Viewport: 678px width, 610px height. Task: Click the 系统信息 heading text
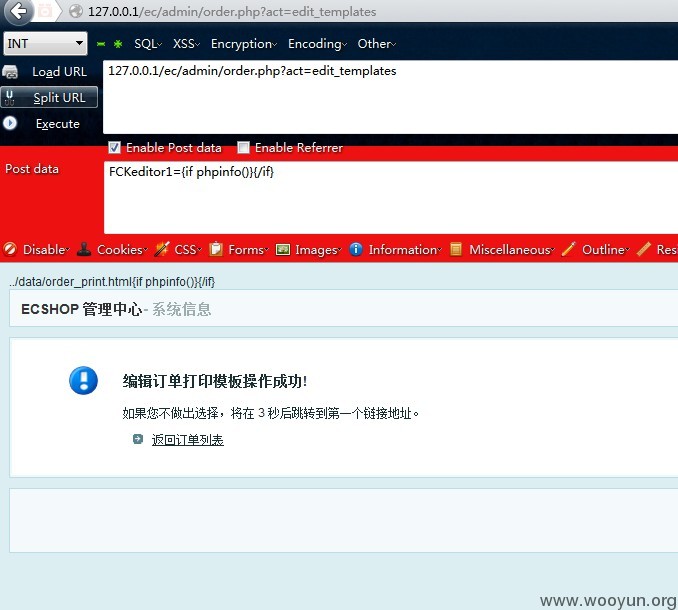click(x=182, y=309)
